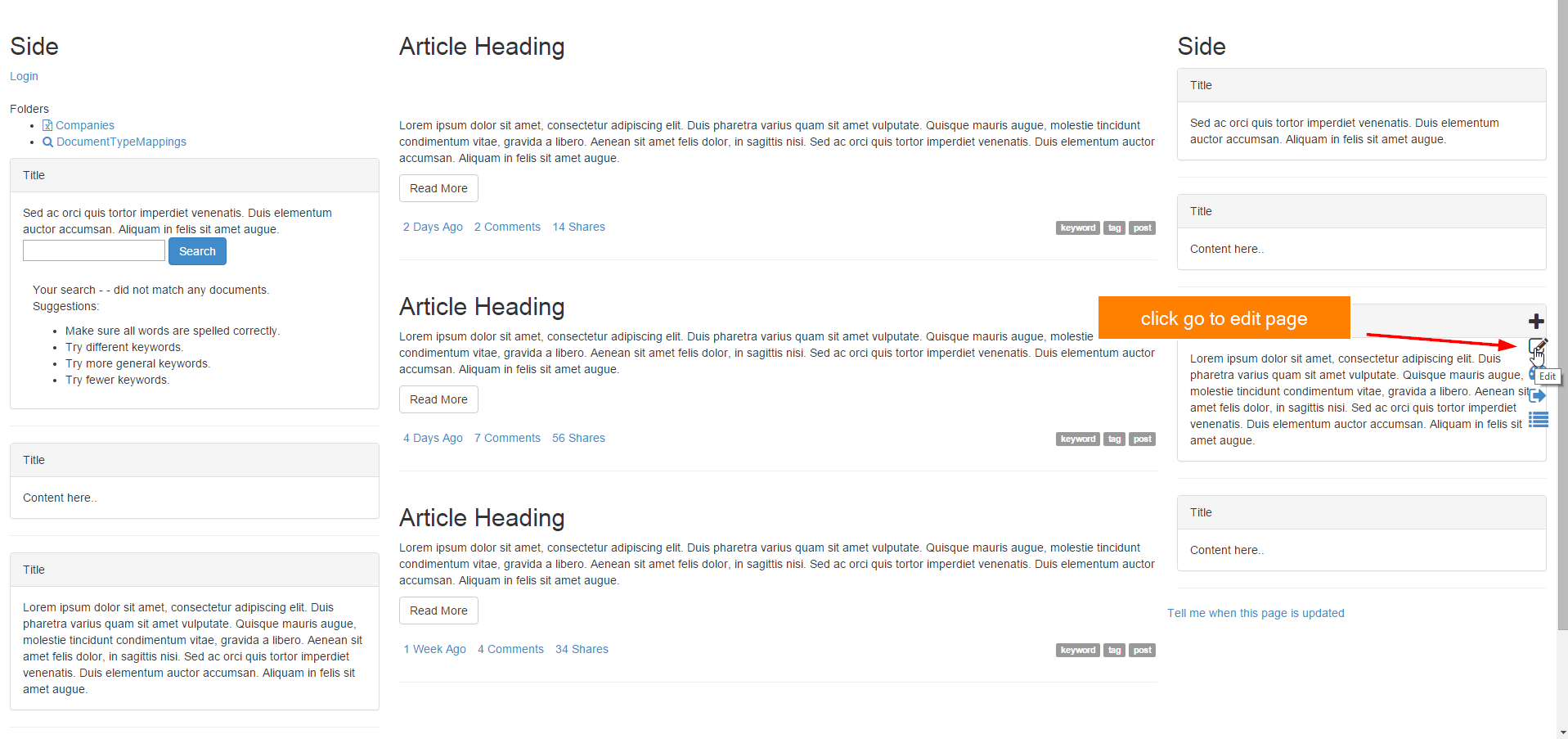Open the 56 Shares link

coord(578,438)
